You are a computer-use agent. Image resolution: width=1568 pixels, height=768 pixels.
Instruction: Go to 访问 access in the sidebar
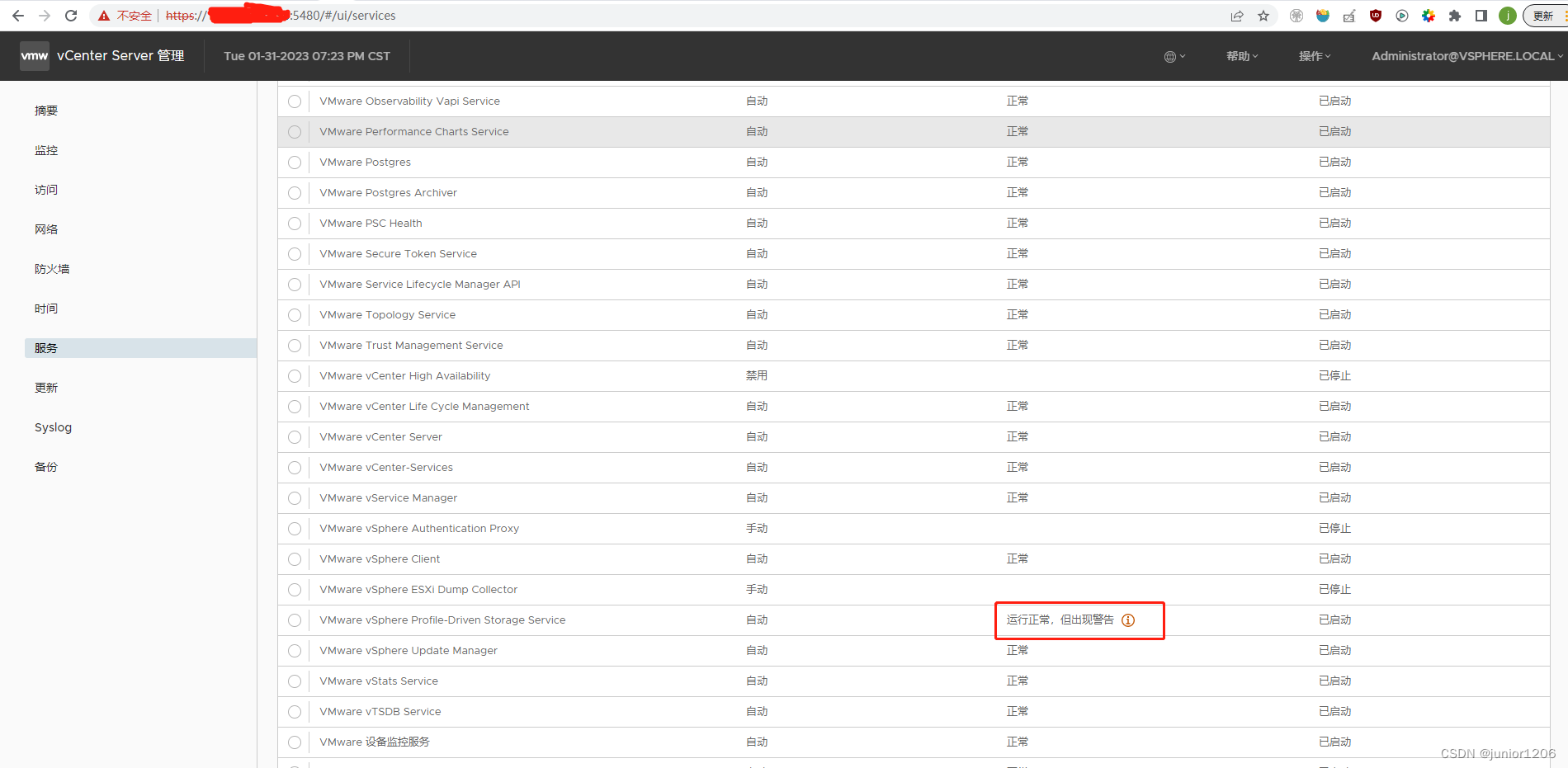[x=46, y=190]
